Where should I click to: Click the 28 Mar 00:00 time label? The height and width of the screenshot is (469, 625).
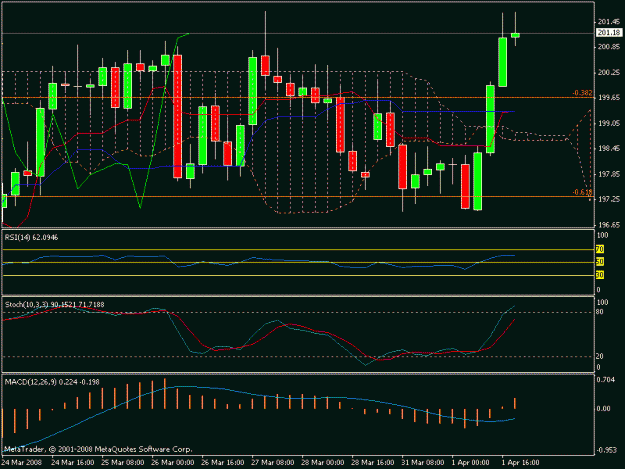322,463
